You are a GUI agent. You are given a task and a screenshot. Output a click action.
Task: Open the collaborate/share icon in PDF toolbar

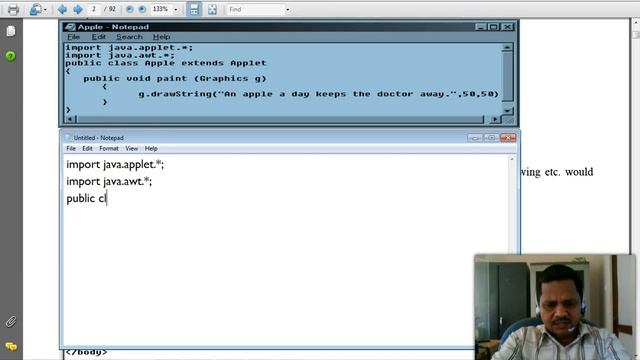click(36, 9)
